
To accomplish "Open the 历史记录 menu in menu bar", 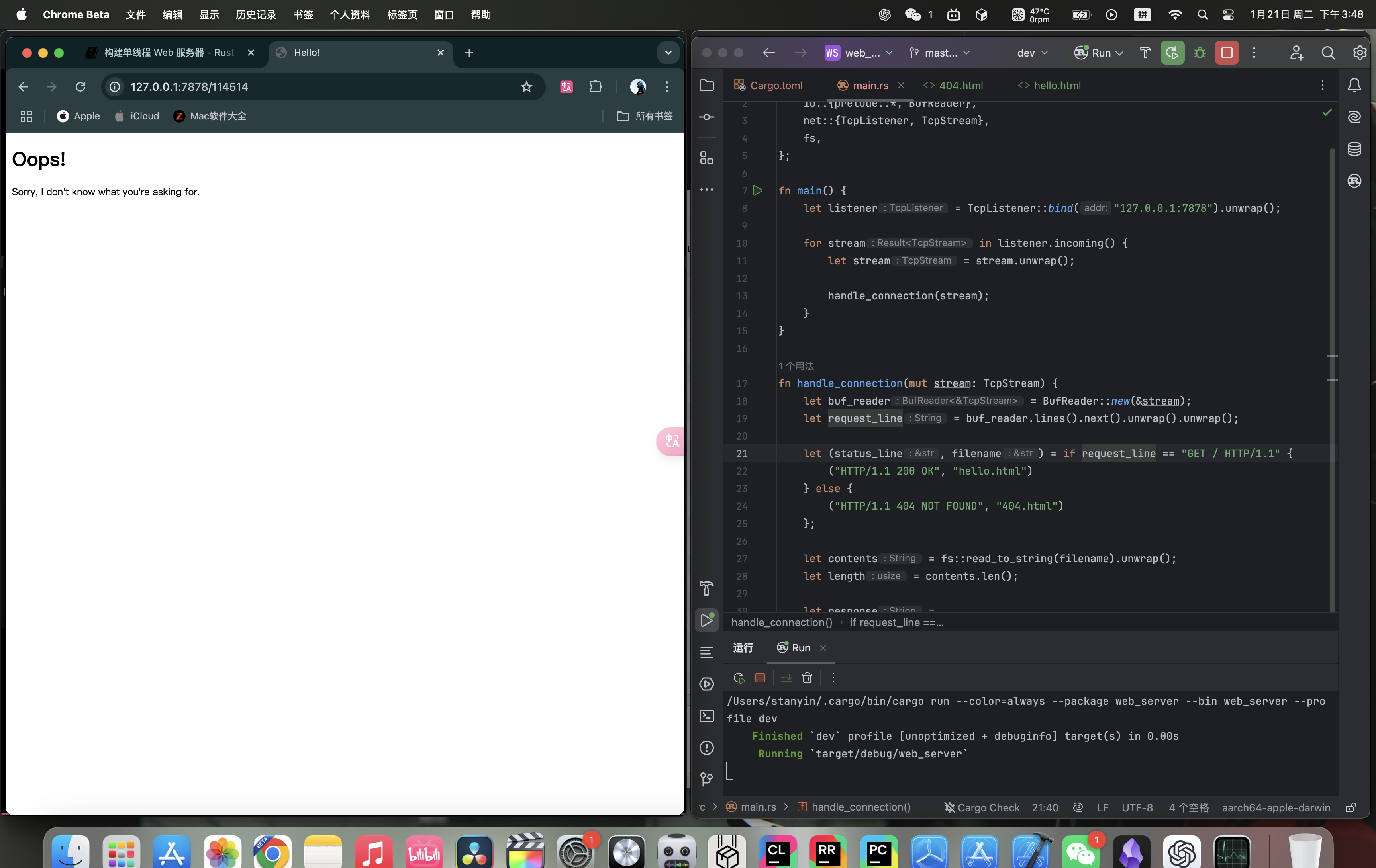I will 256,14.
